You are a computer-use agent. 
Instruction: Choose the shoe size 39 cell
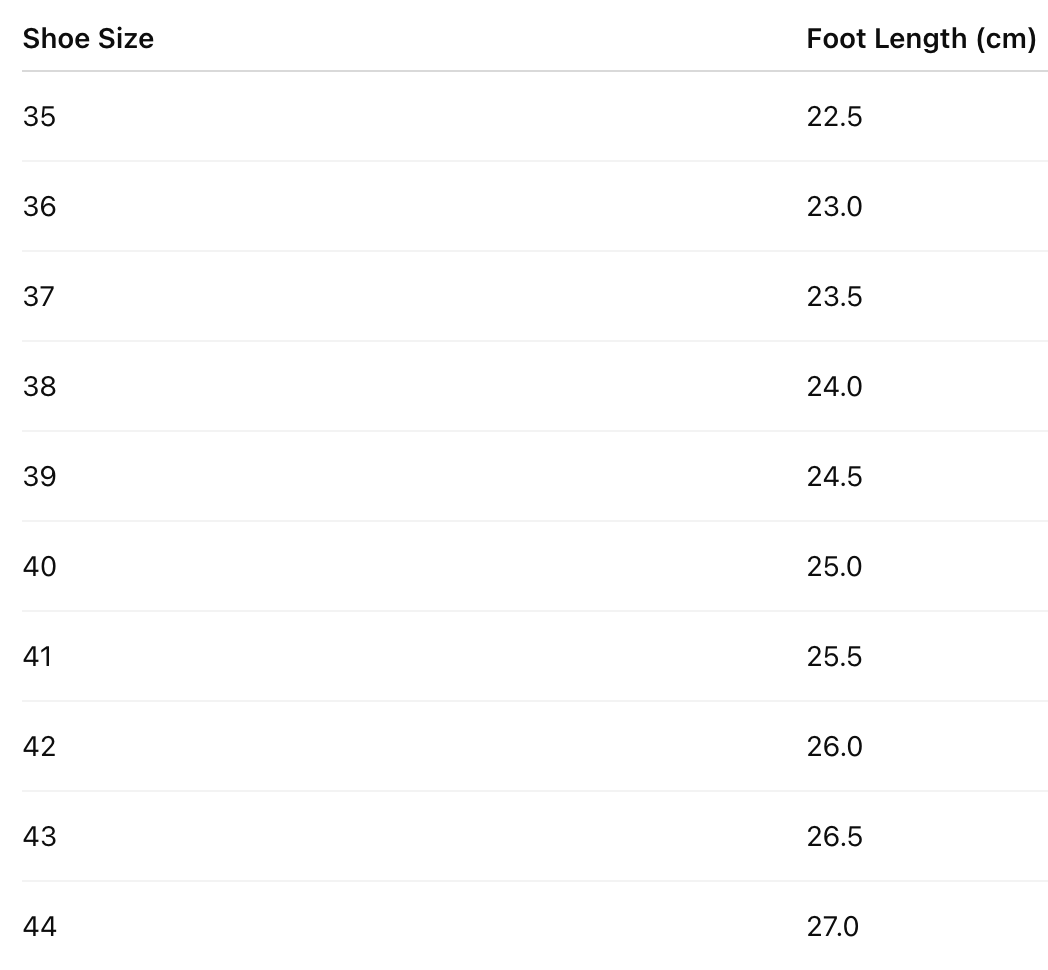(x=40, y=477)
